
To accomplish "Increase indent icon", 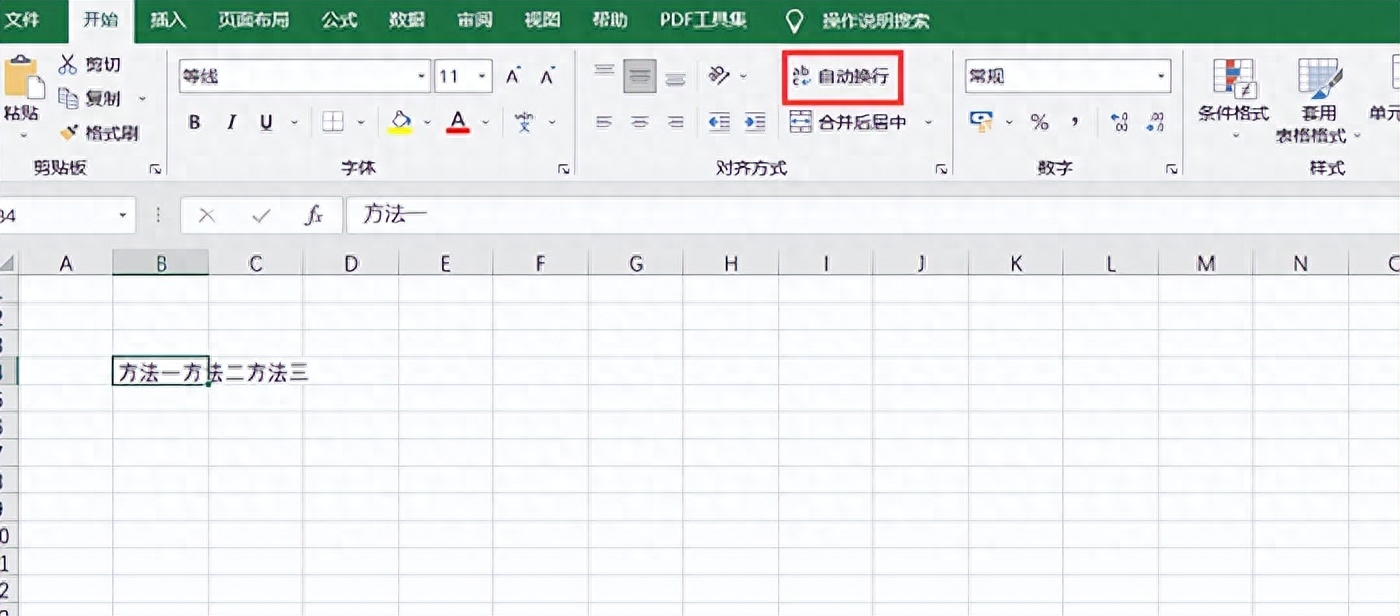I will 754,122.
